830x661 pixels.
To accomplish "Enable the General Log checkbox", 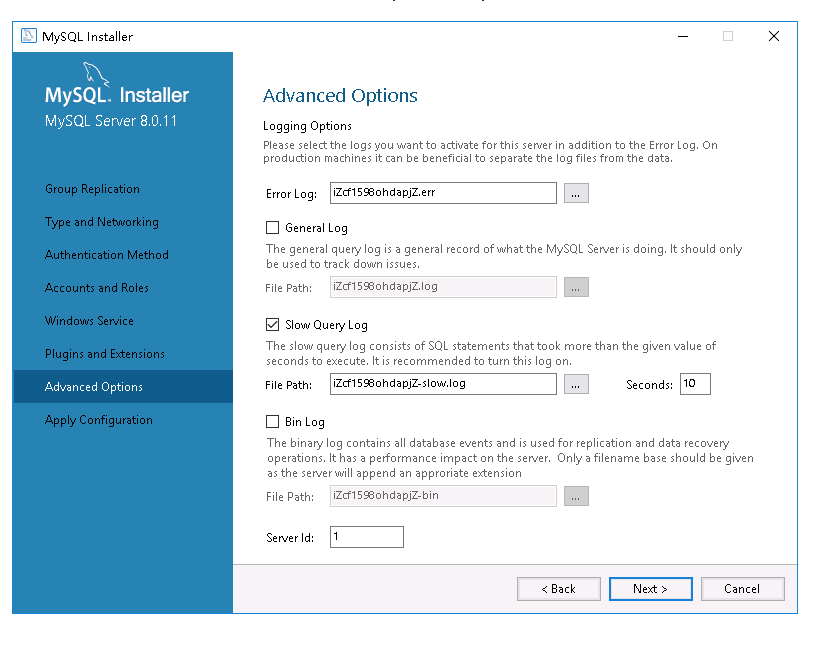I will (x=272, y=228).
